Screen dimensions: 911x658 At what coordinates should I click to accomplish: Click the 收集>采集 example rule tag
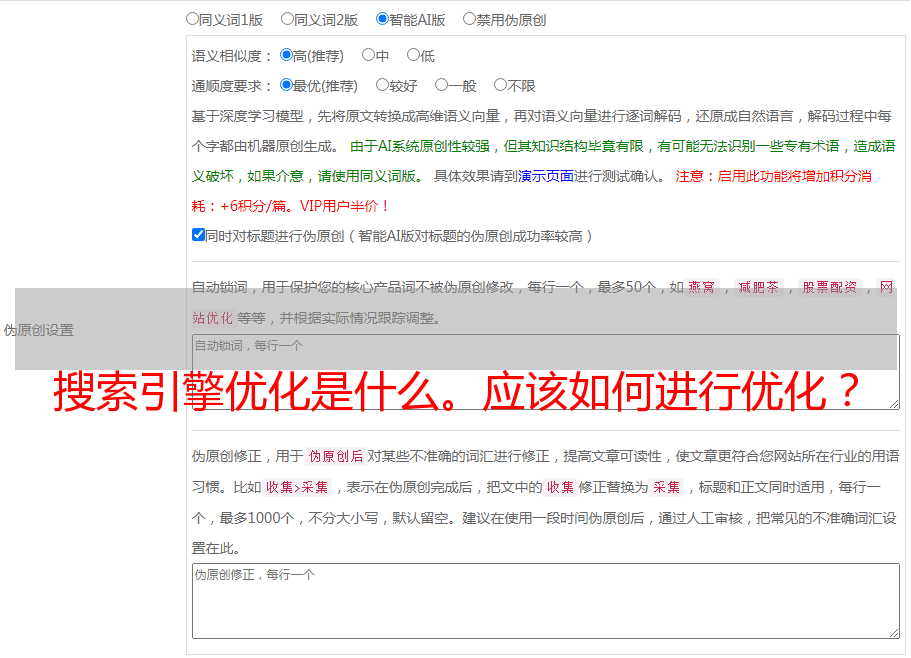click(x=297, y=487)
